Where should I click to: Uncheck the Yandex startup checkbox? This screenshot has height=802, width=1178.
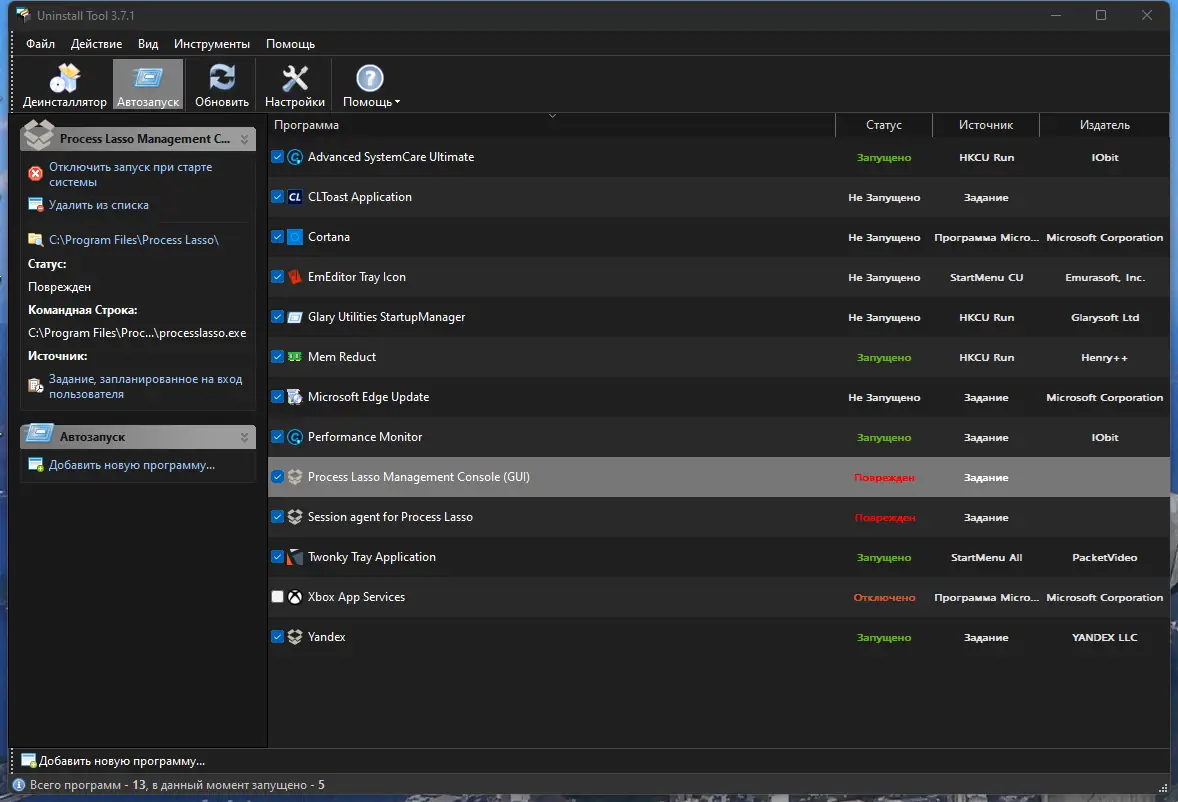pyautogui.click(x=277, y=636)
